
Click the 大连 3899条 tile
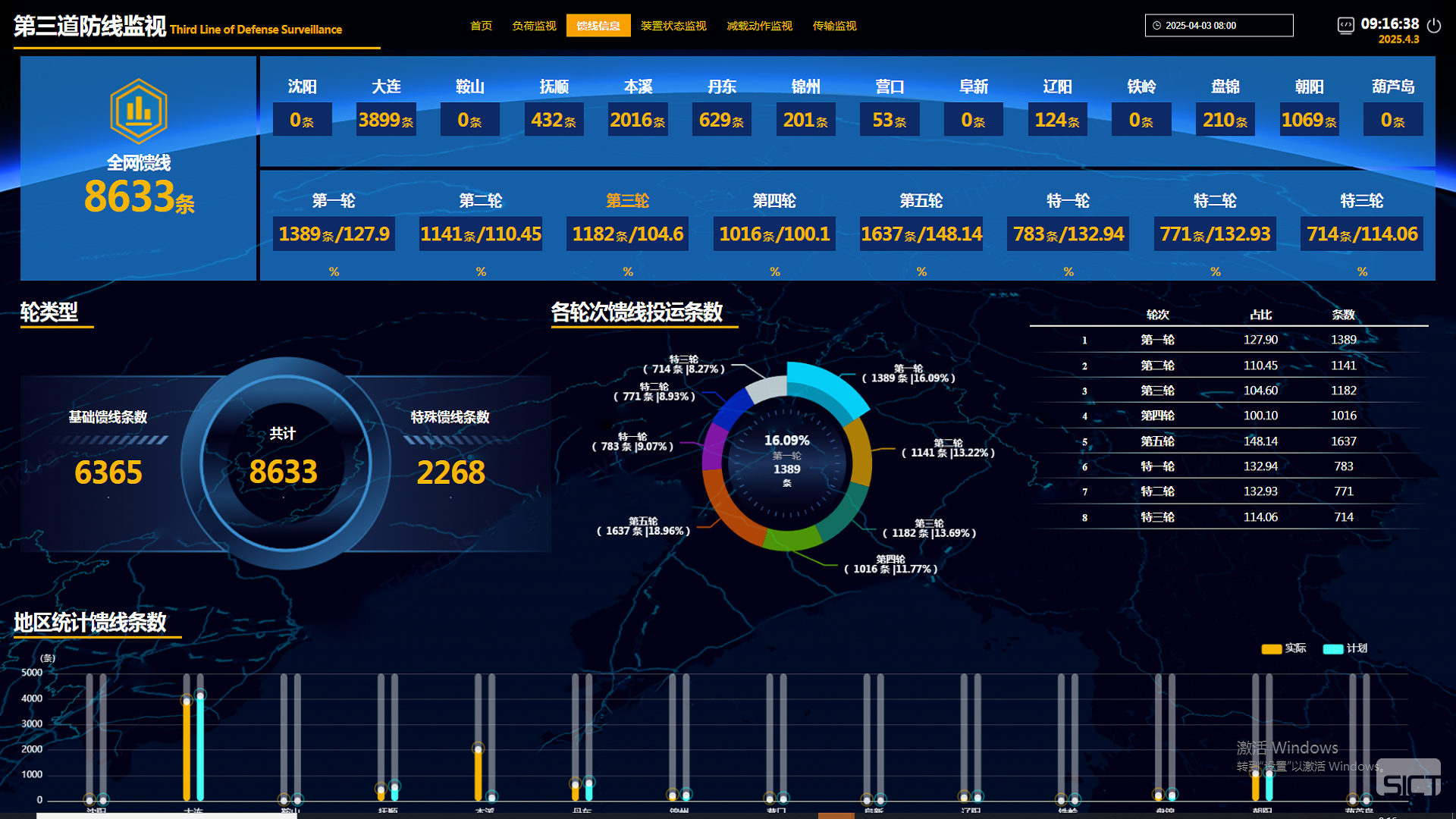click(386, 119)
